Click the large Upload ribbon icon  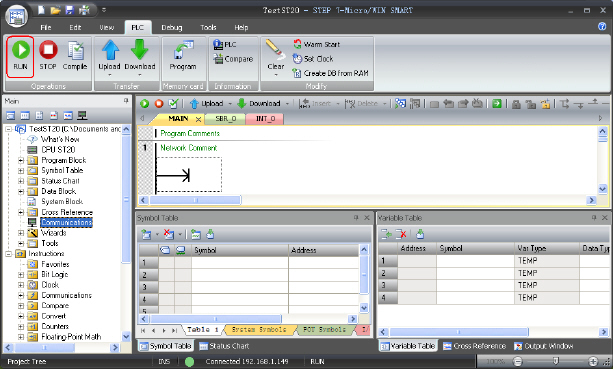point(110,50)
